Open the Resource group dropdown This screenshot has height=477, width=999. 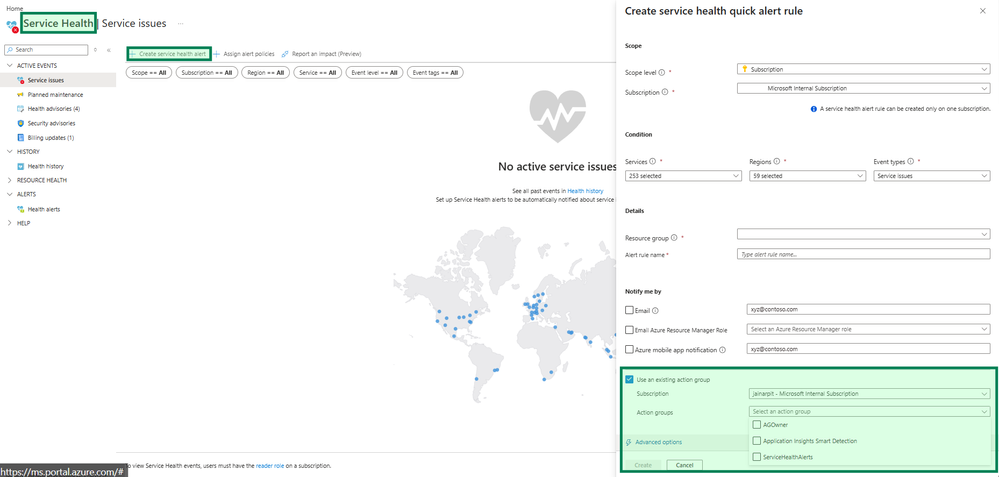[x=863, y=234]
